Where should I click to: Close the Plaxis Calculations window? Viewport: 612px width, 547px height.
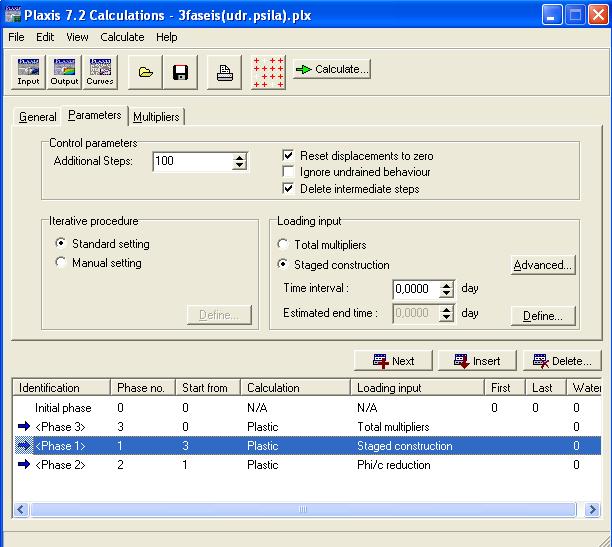(x=598, y=14)
